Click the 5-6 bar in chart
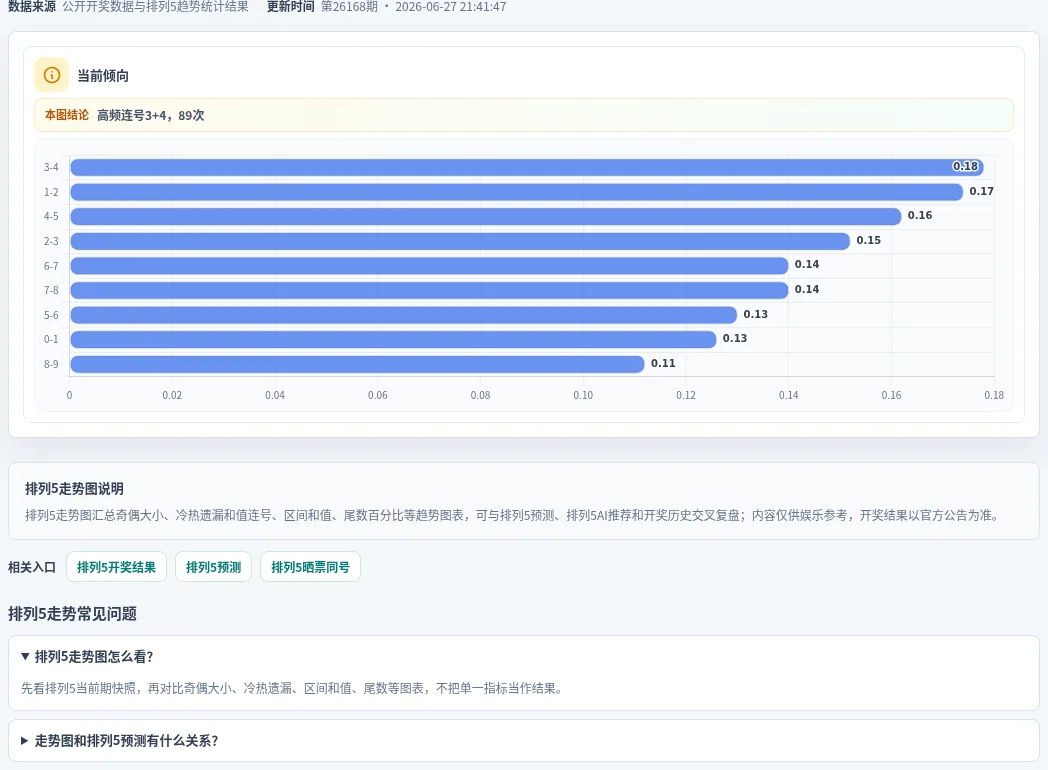The height and width of the screenshot is (770, 1048). 404,315
